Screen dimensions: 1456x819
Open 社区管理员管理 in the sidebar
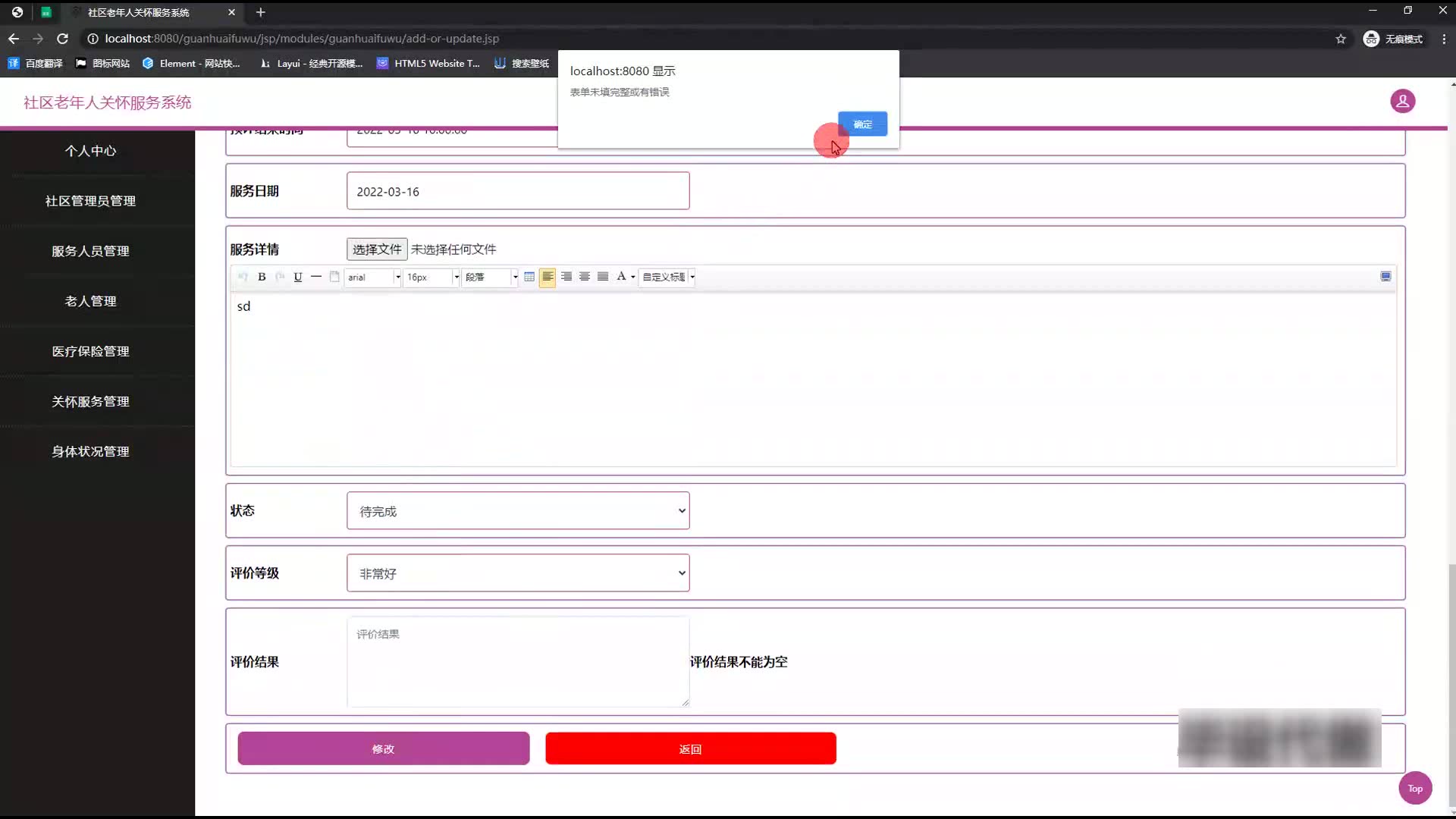pos(90,201)
